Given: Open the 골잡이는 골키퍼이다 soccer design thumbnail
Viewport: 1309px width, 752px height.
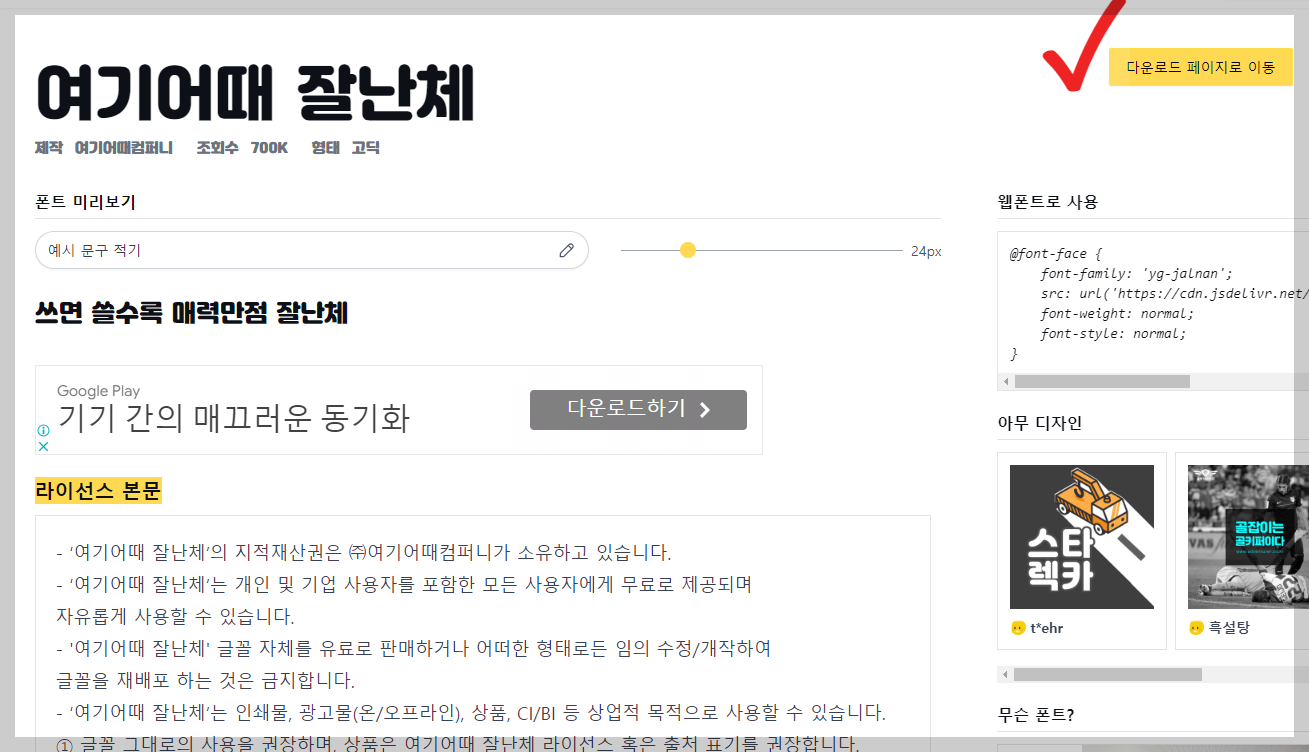Looking at the screenshot, I should point(1248,536).
